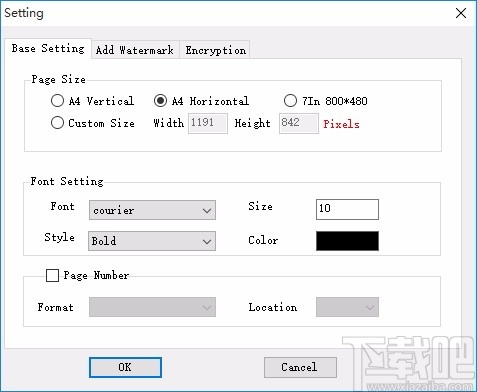The image size is (477, 392).
Task: Open the black font Color swatch
Action: (x=347, y=241)
